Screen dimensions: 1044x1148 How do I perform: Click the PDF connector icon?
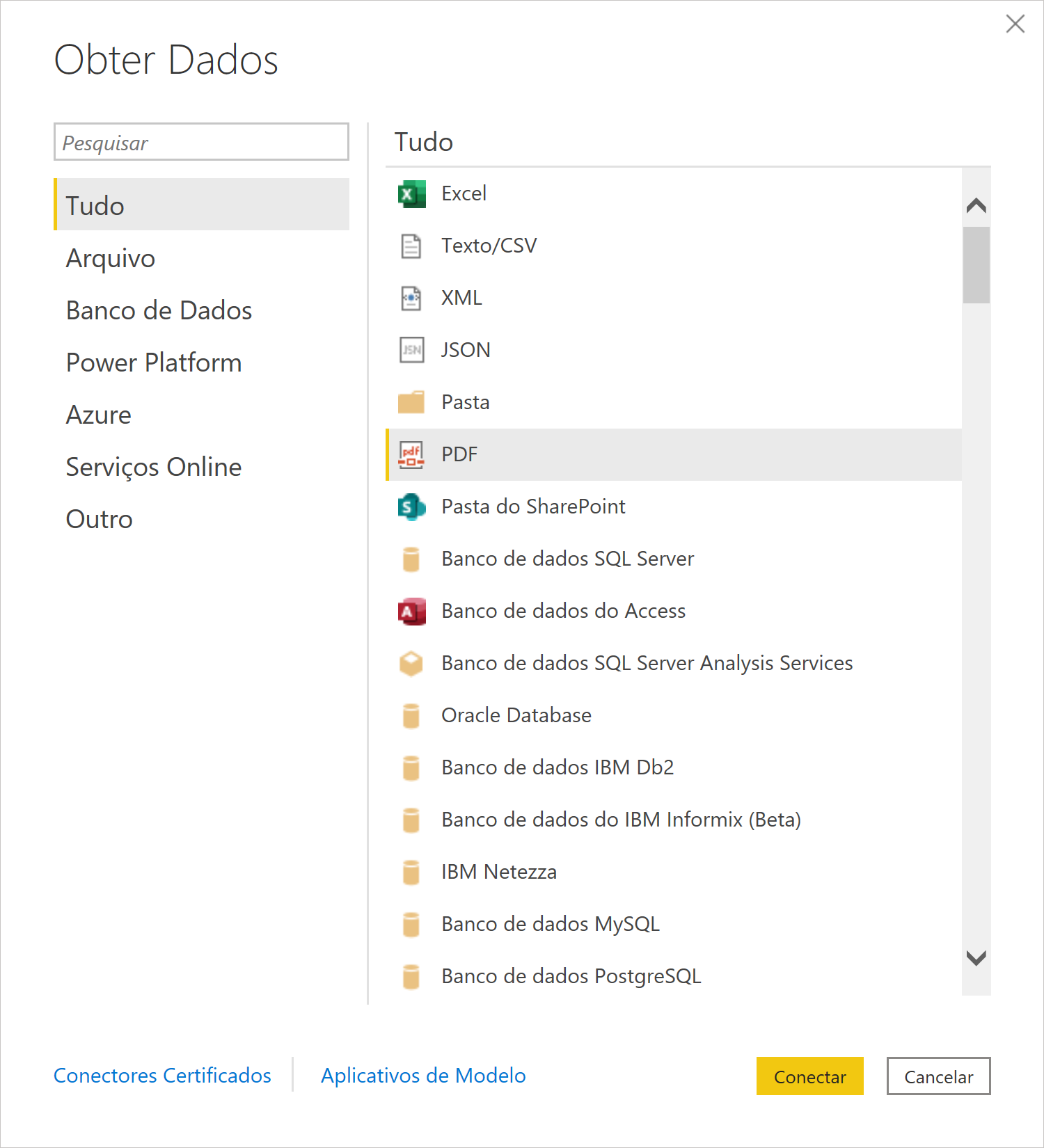(x=411, y=454)
